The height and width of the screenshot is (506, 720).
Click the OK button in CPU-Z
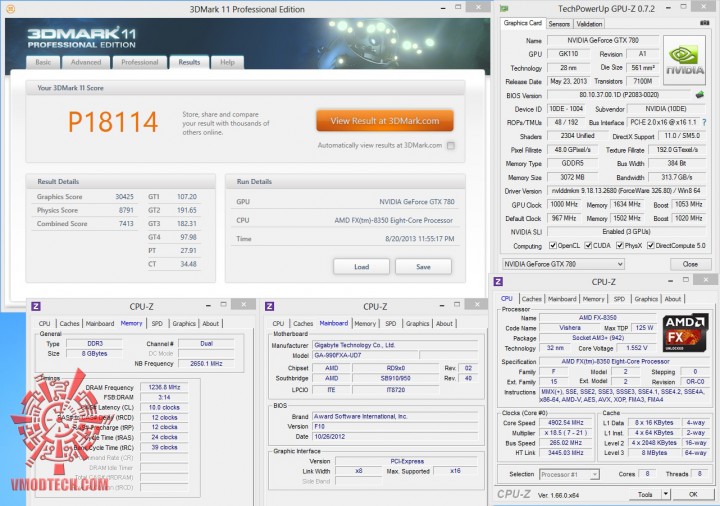click(693, 494)
